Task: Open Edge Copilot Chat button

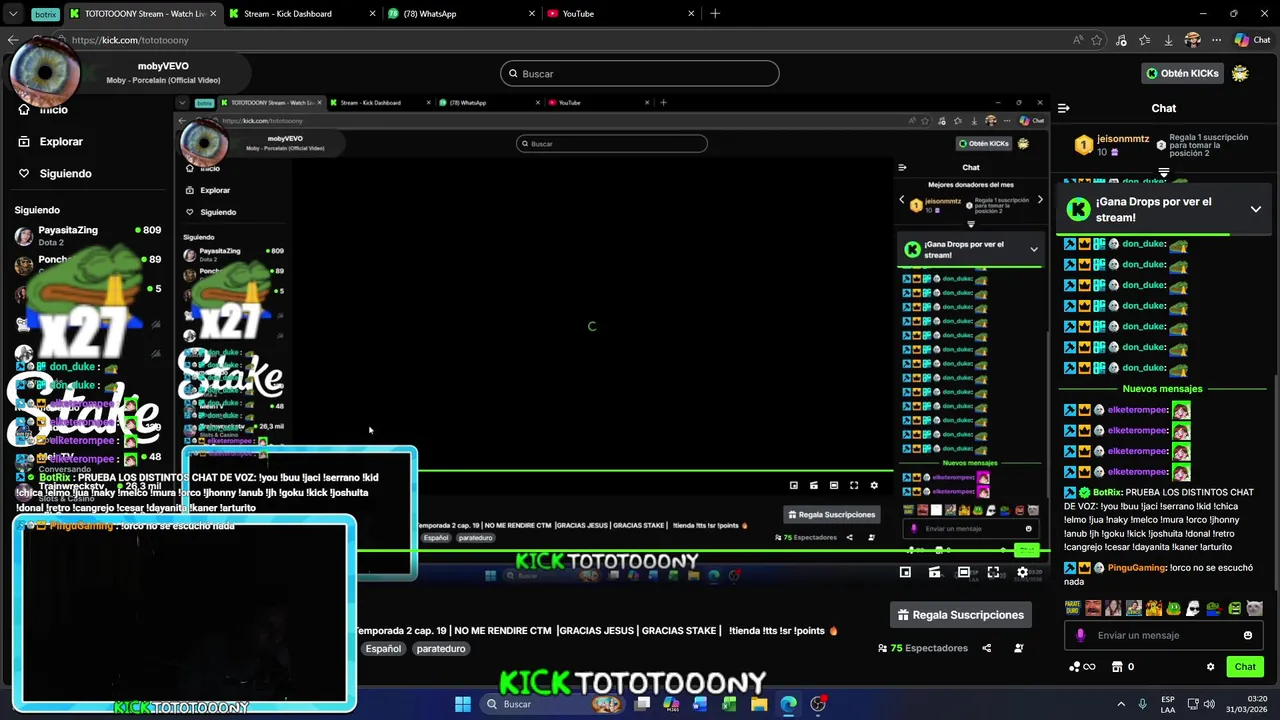Action: (x=1252, y=40)
